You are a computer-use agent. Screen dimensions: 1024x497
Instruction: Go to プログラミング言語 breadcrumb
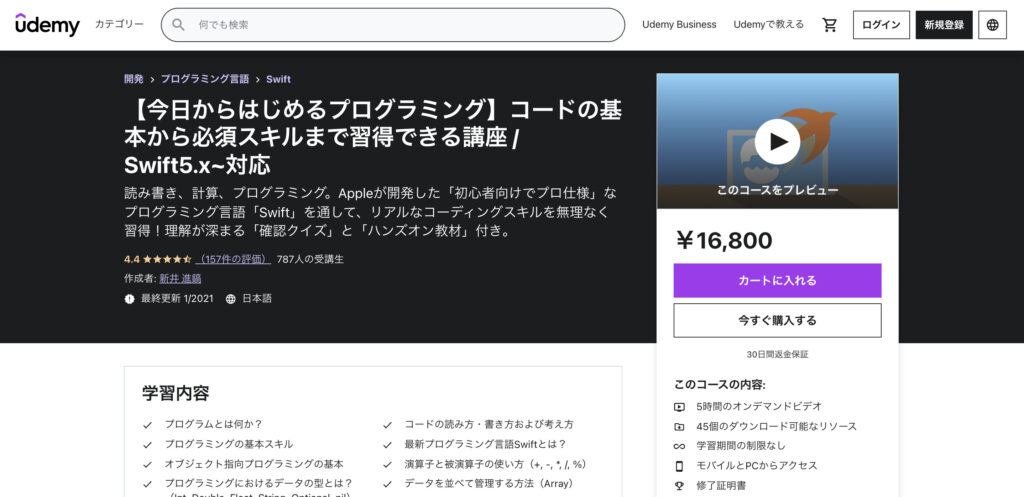(205, 79)
